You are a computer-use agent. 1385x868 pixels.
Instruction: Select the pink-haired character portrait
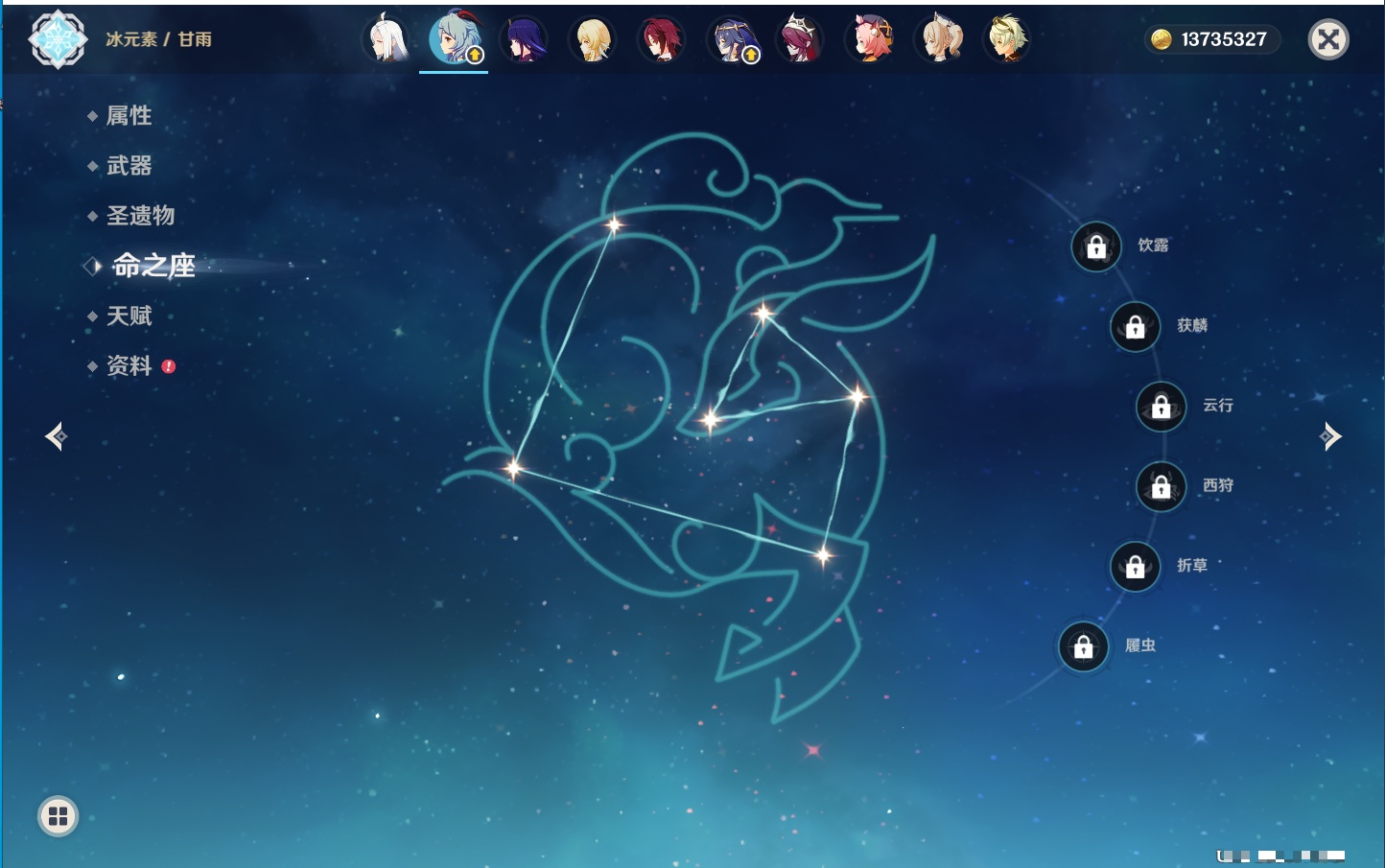click(x=870, y=39)
